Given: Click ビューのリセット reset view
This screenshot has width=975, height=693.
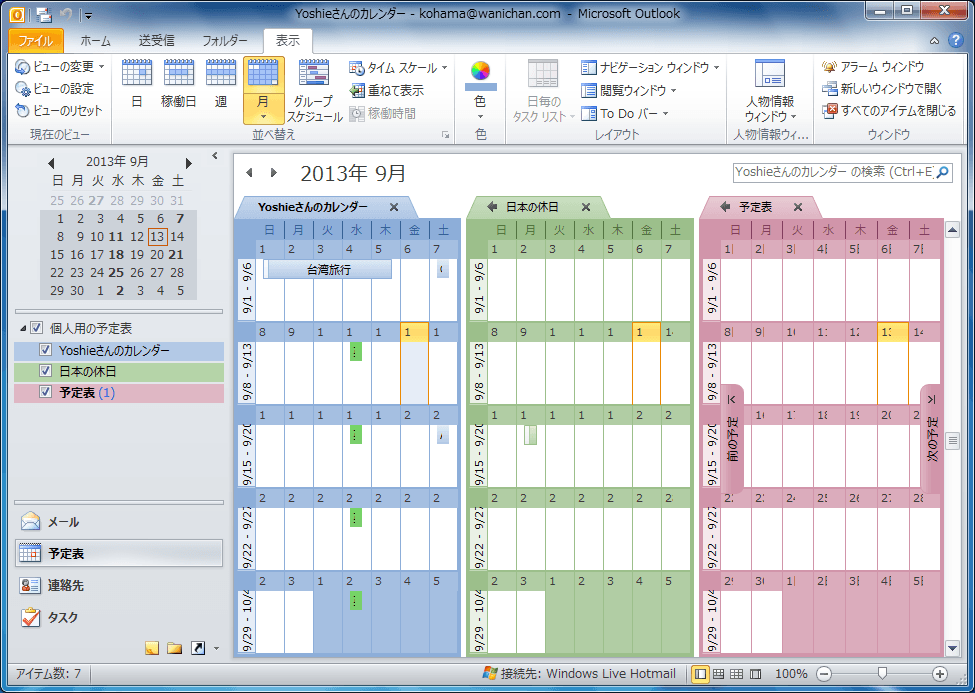Looking at the screenshot, I should (58, 111).
